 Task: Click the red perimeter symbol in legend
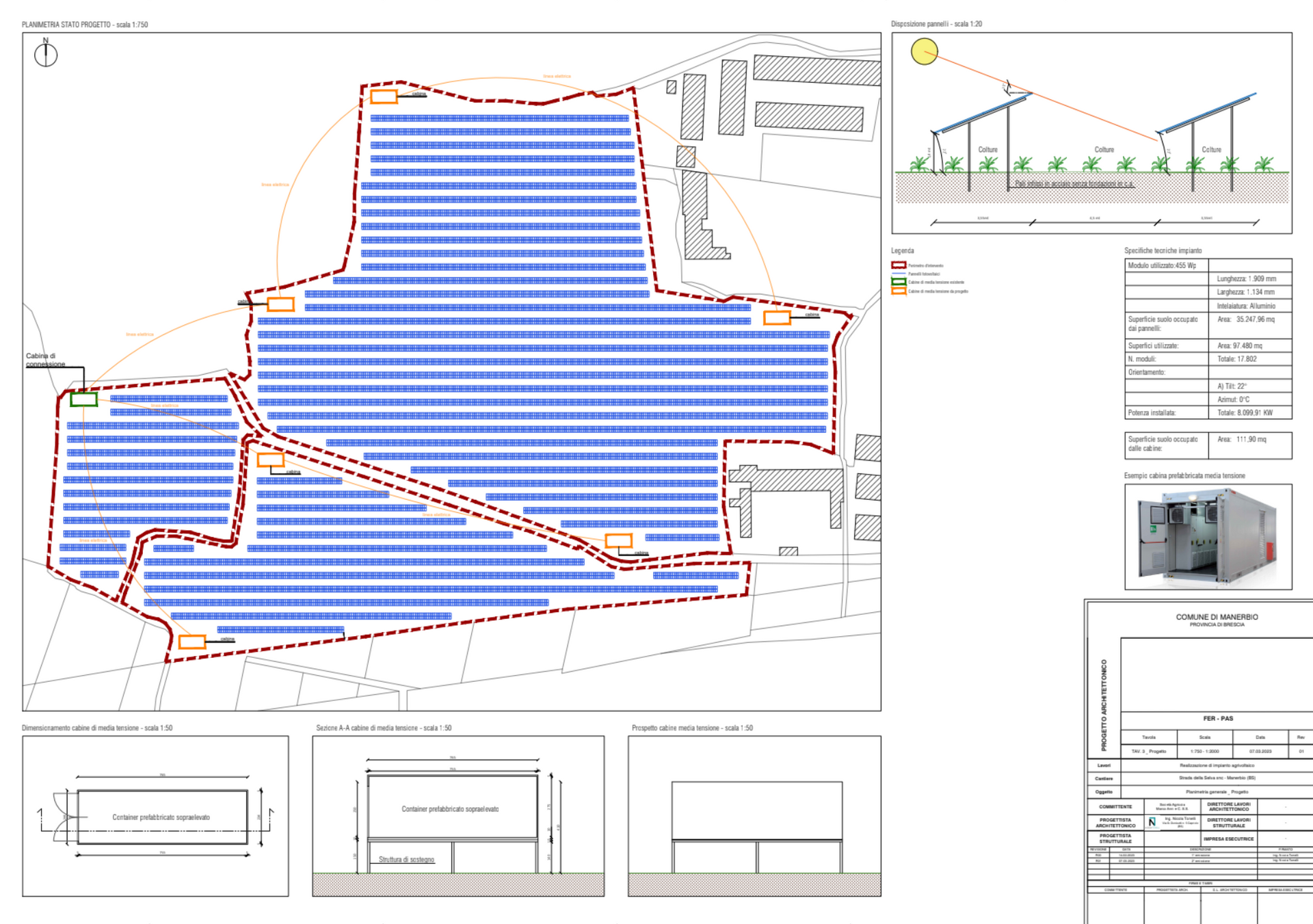[x=899, y=265]
